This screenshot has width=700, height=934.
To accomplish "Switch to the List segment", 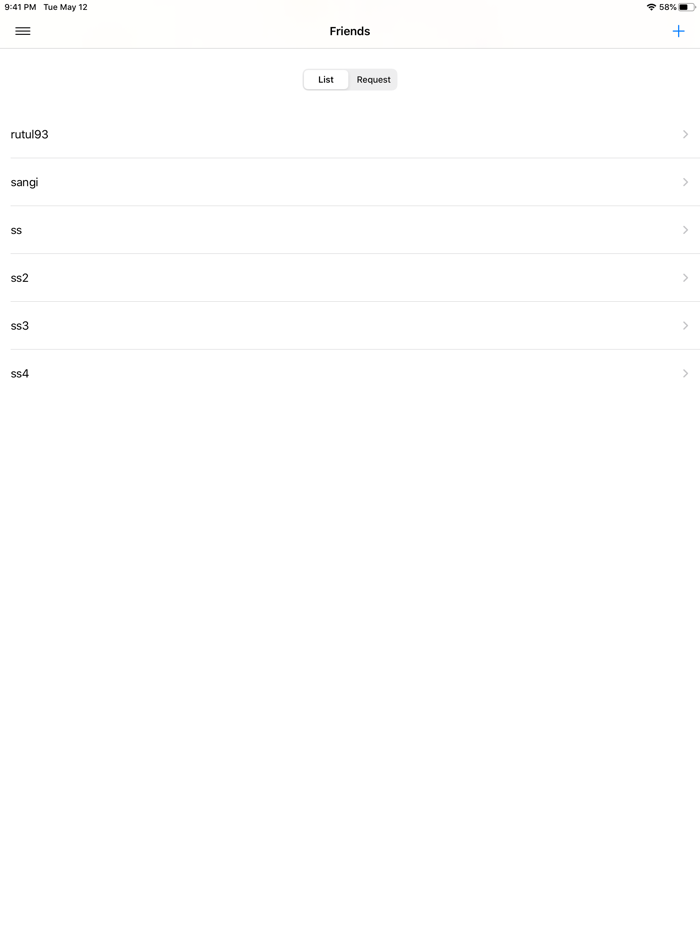I will [x=326, y=80].
